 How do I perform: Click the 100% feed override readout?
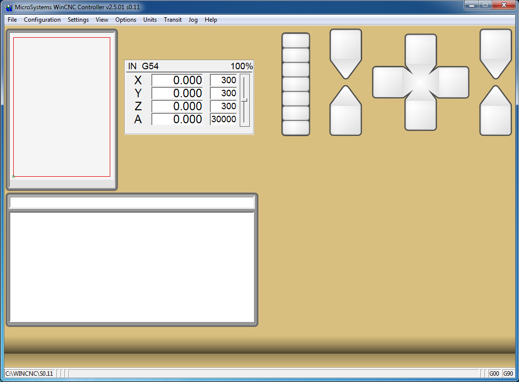pos(242,66)
